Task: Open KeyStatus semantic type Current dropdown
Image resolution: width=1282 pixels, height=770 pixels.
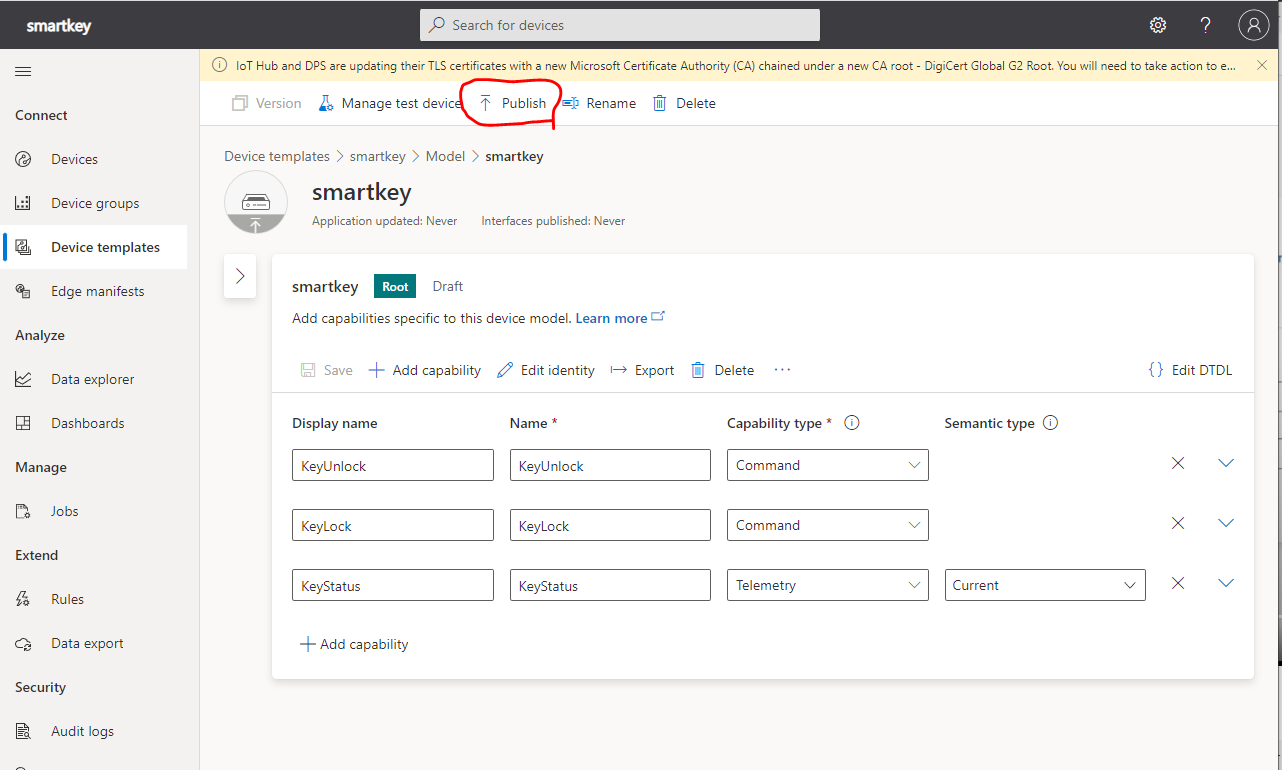Action: click(1045, 585)
